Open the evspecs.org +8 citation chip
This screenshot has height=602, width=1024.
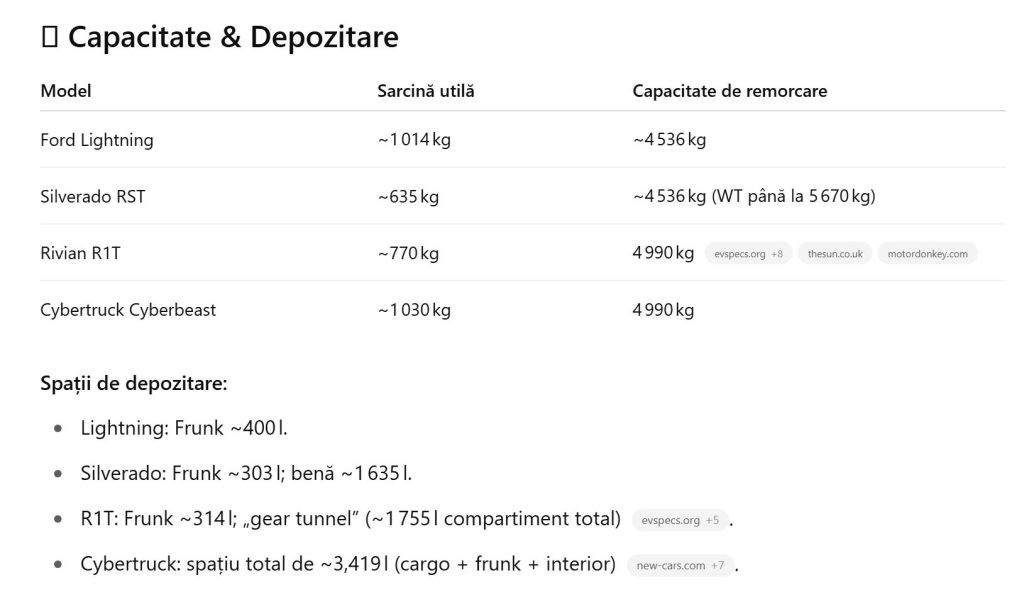tap(748, 254)
